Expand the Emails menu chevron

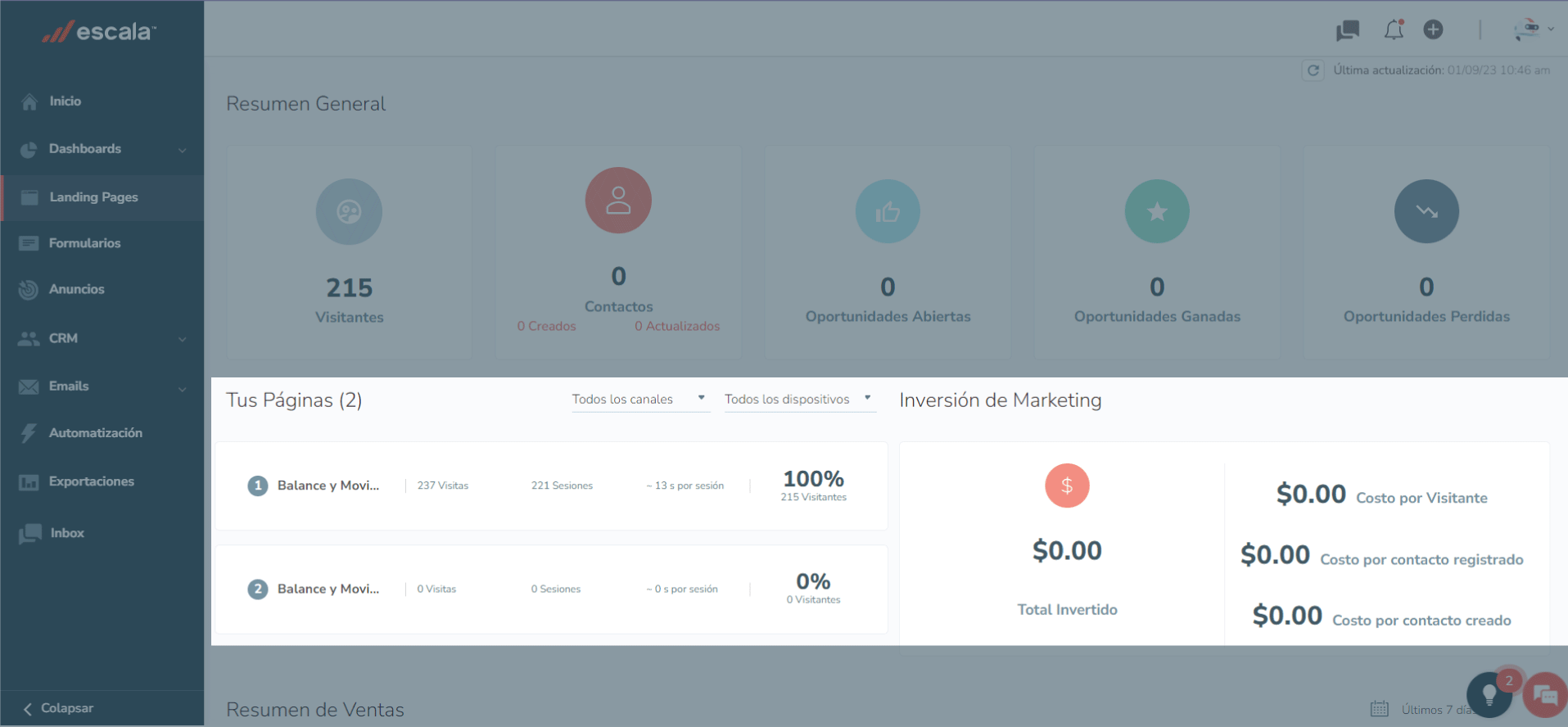[x=182, y=388]
